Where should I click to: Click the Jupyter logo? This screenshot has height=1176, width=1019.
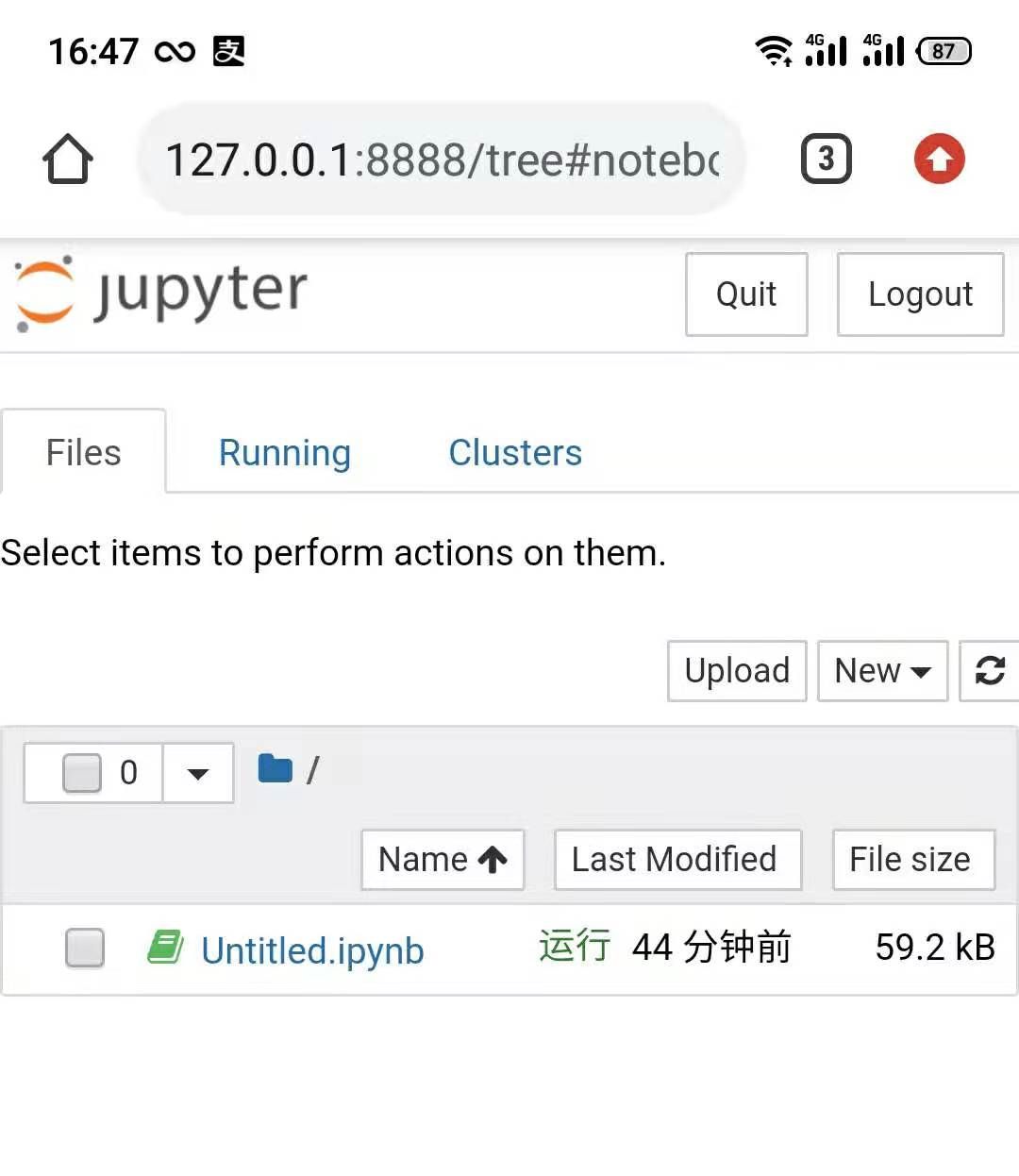click(158, 293)
